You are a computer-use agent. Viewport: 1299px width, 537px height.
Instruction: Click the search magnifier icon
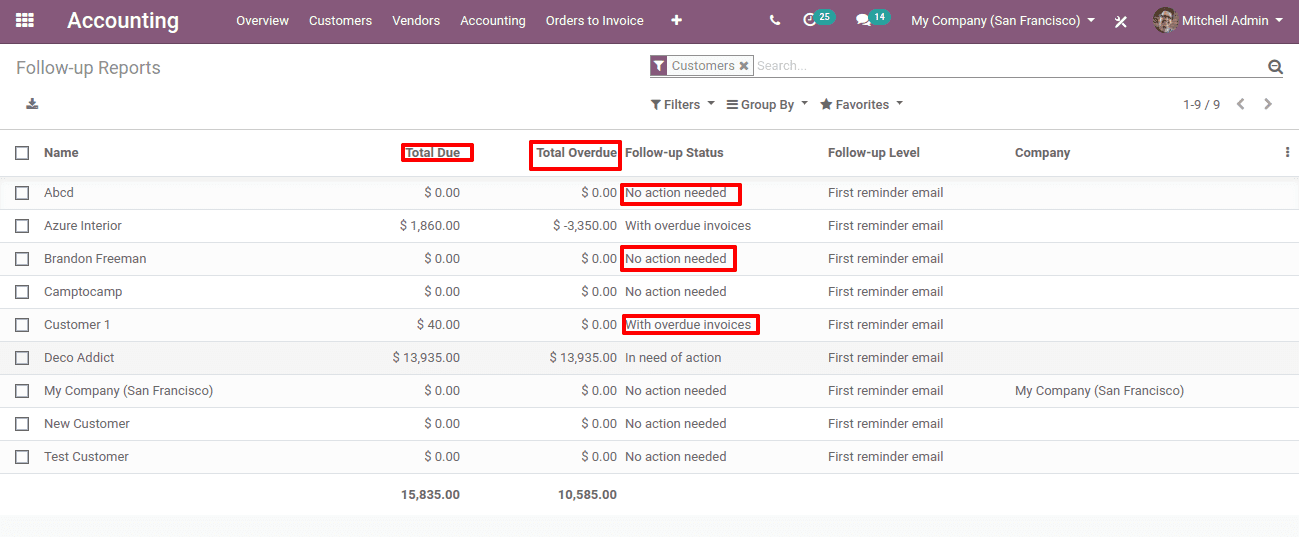tap(1275, 66)
